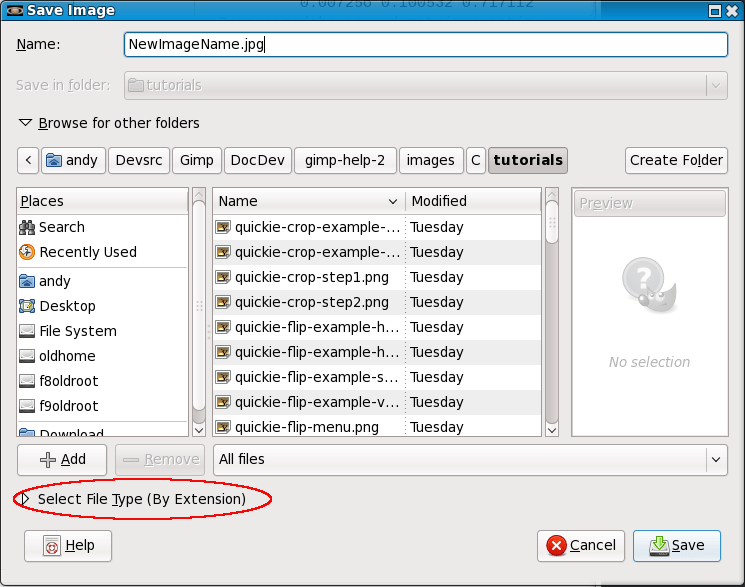Click the File System drive icon
The width and height of the screenshot is (745, 587).
pyautogui.click(x=27, y=331)
